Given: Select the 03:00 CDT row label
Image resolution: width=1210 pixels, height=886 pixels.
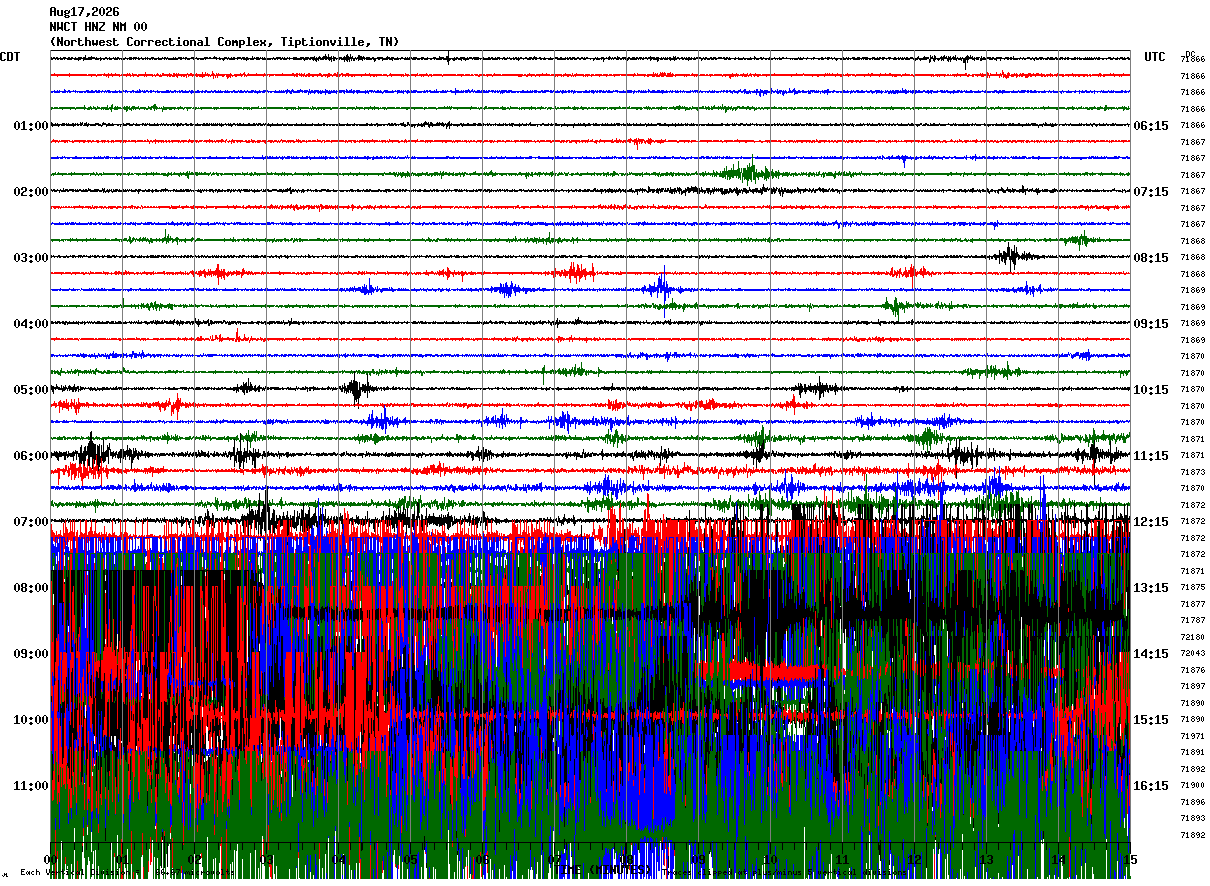Looking at the screenshot, I should click(31, 258).
